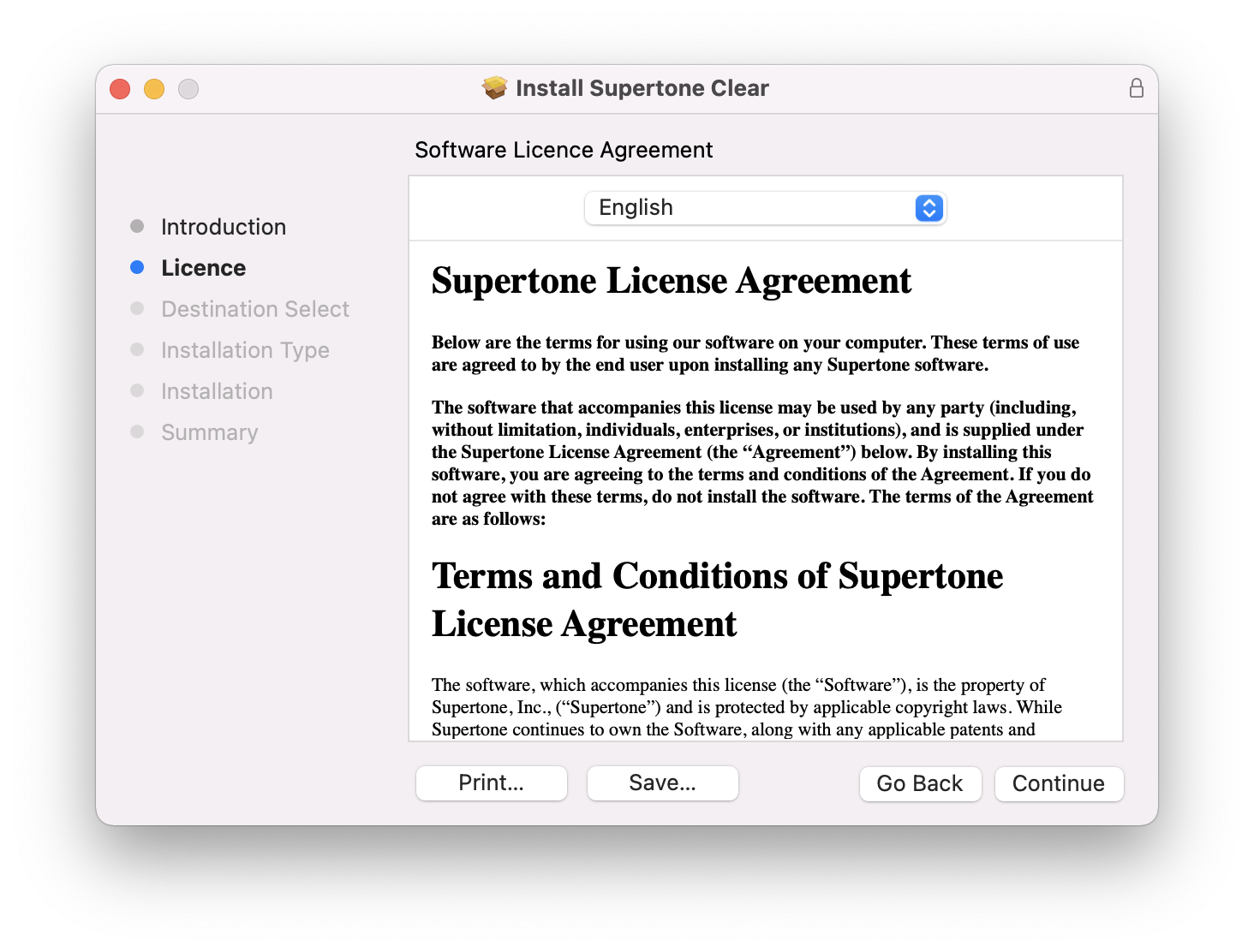Go Back to the previous step

point(920,784)
